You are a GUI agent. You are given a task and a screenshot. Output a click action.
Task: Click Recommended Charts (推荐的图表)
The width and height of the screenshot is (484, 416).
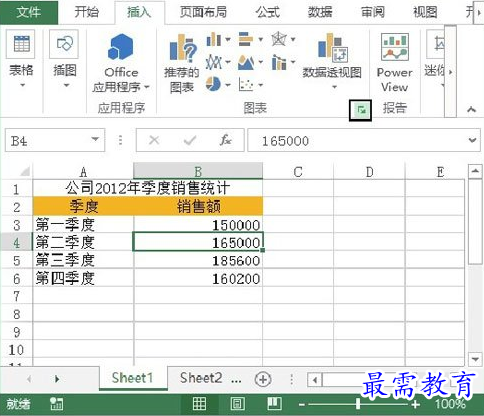click(182, 63)
